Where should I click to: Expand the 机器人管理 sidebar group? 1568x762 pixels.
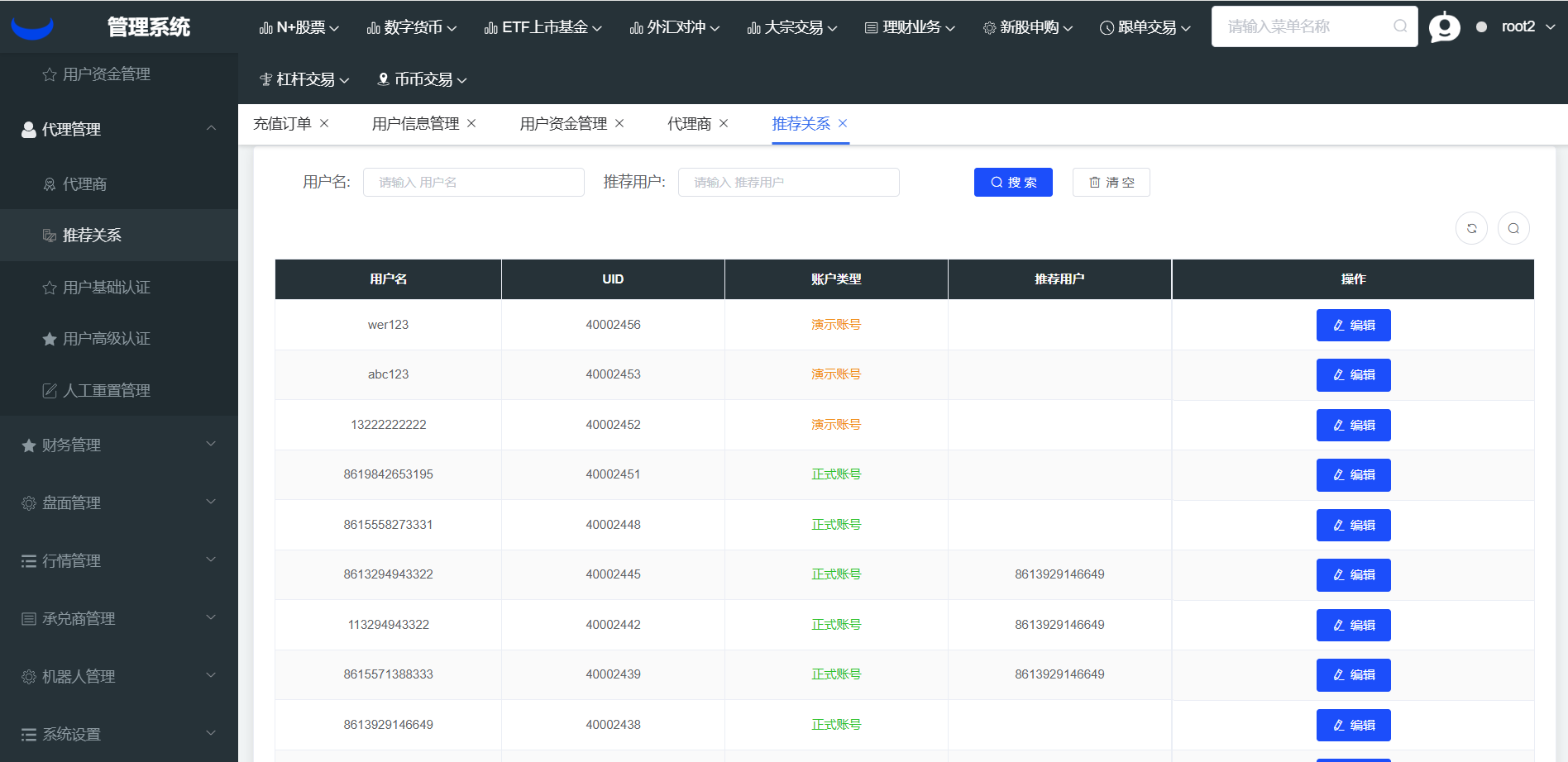point(119,676)
